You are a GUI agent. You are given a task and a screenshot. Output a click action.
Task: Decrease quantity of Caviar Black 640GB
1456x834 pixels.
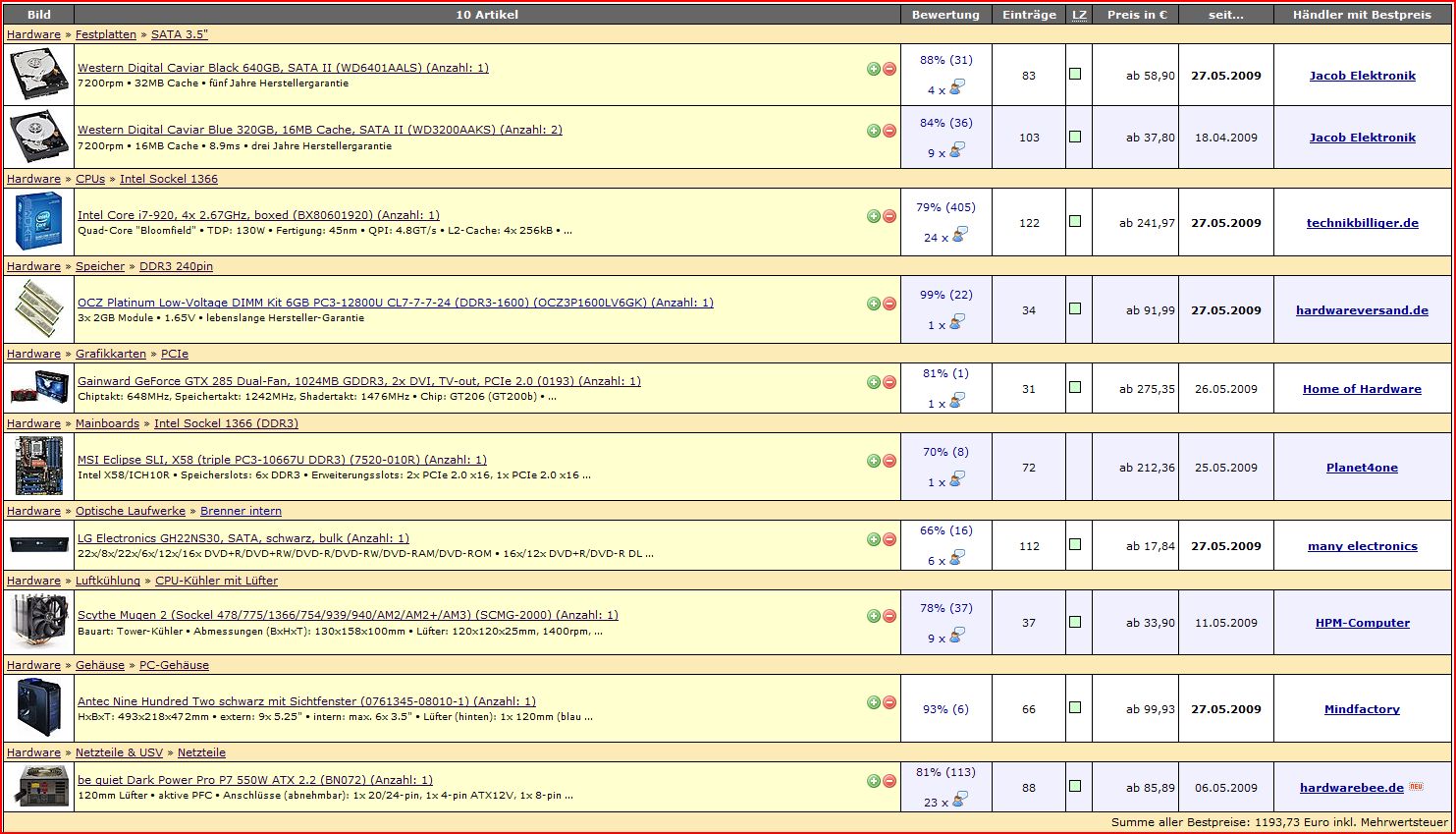(890, 69)
